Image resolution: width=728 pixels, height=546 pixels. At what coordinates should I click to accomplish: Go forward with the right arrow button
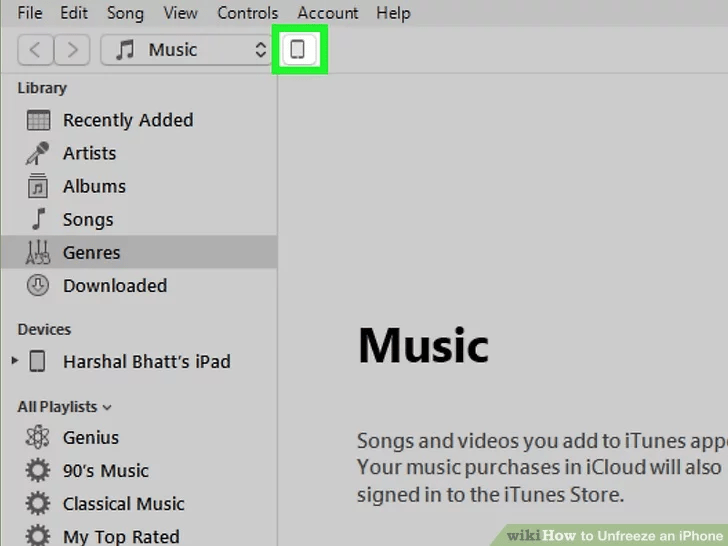(72, 50)
